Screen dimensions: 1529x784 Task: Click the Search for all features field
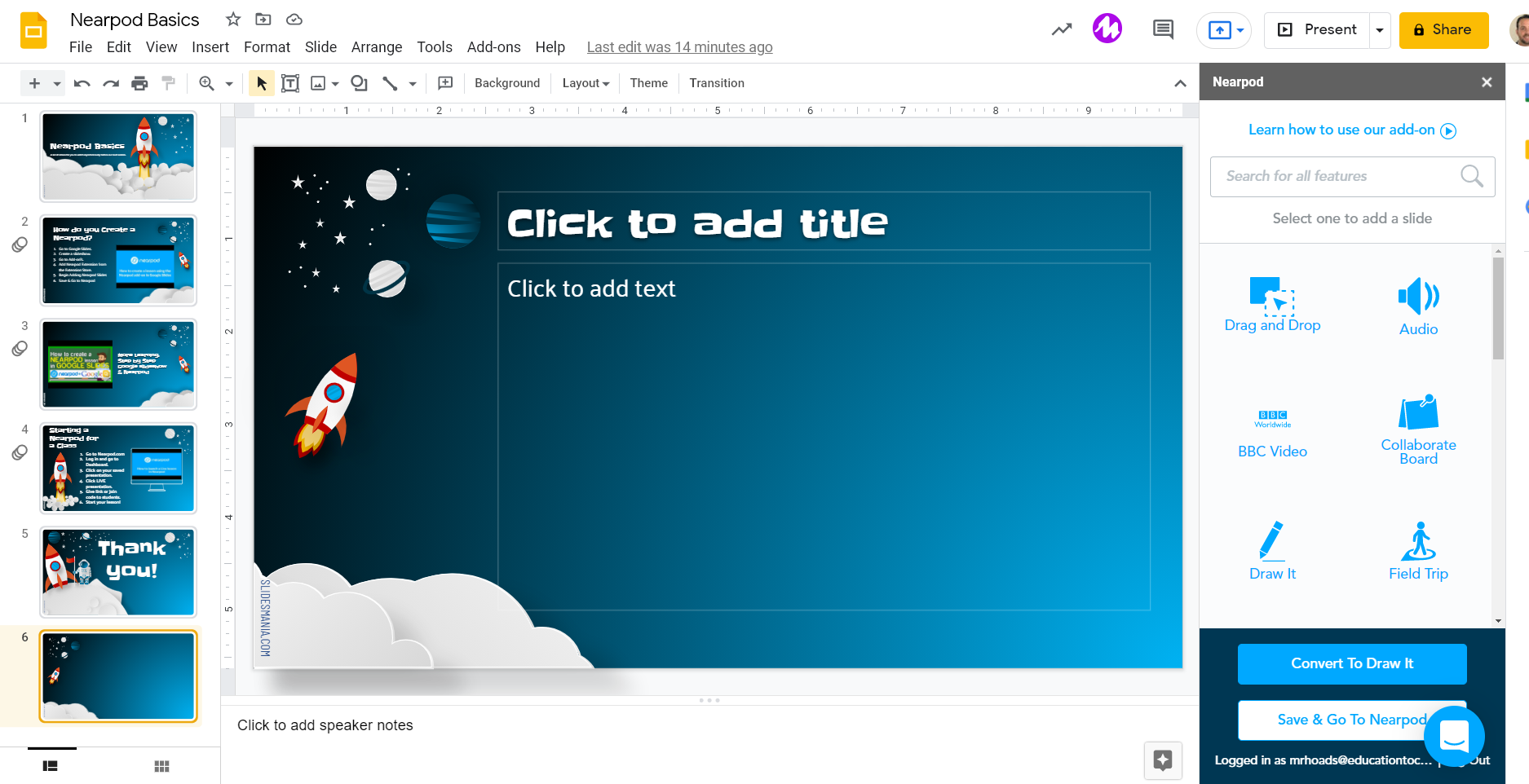tap(1352, 176)
